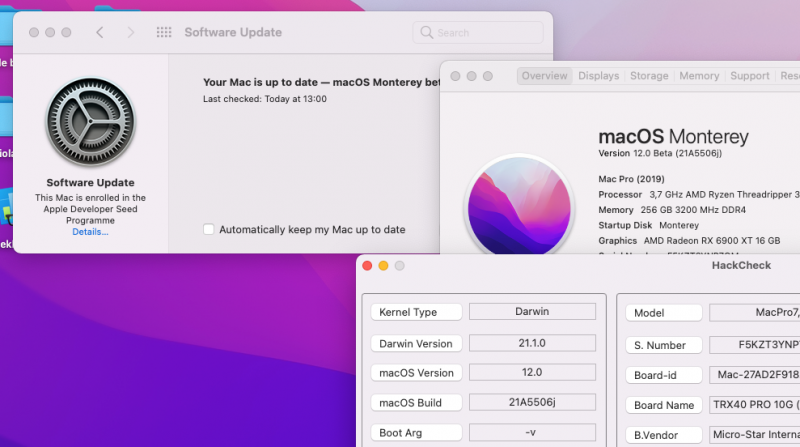Click the Last checked: Today at 13:00 text
The image size is (800, 447).
click(265, 99)
